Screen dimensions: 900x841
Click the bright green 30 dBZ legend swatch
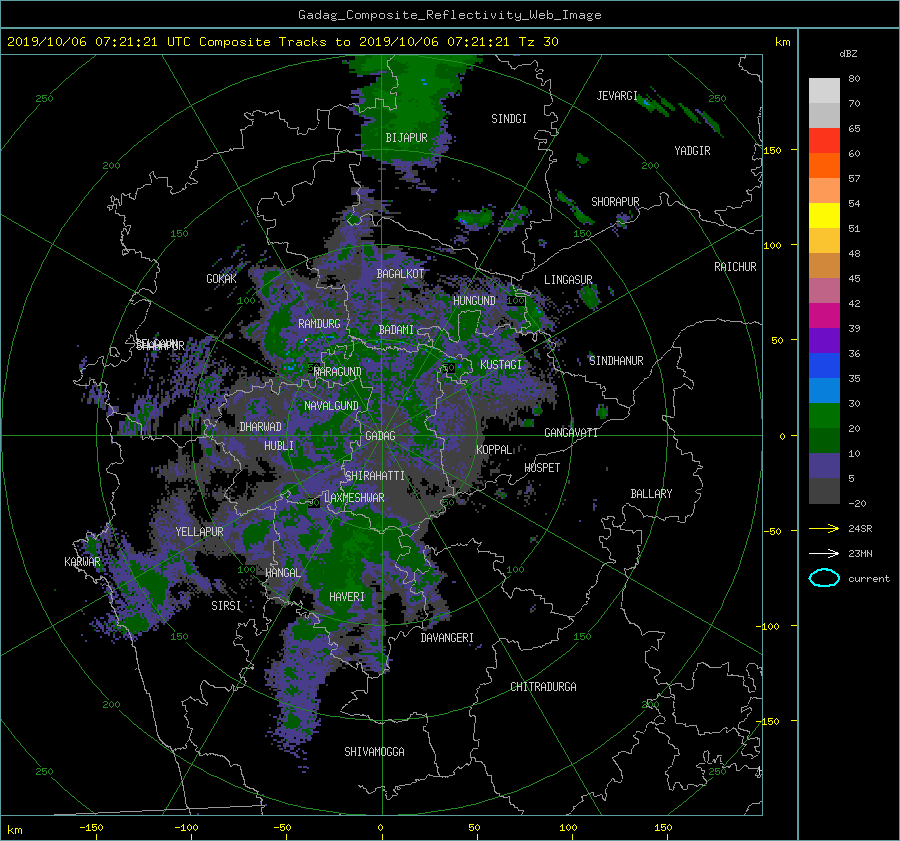(824, 415)
